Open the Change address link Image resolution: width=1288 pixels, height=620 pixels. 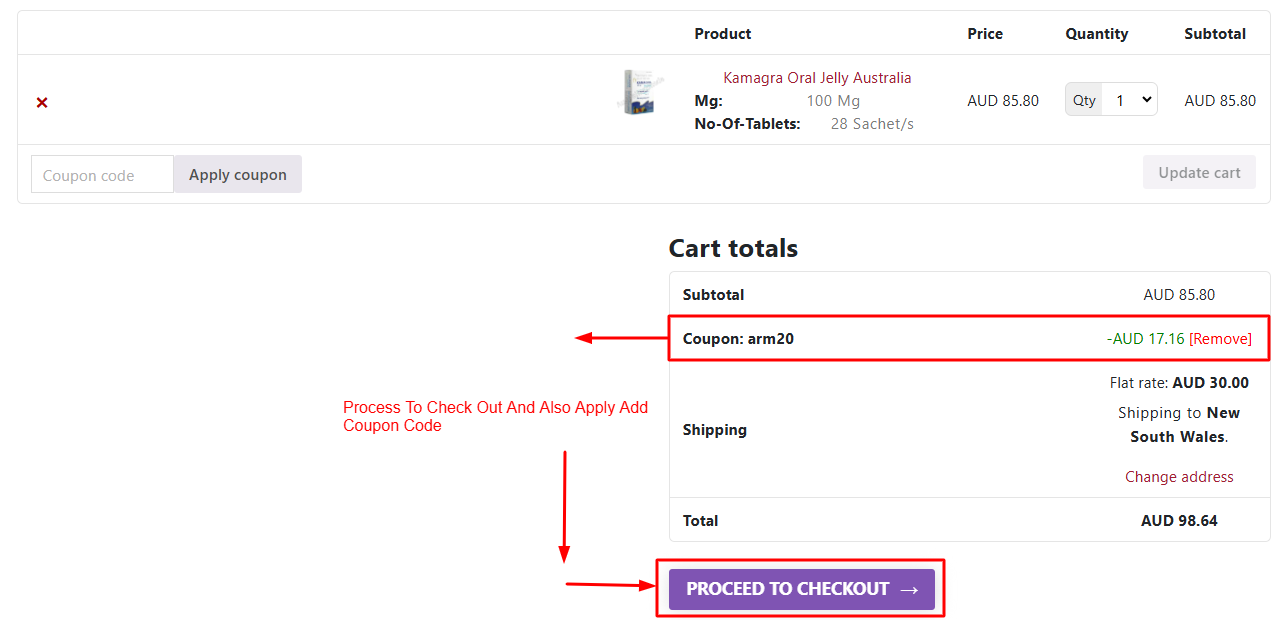coord(1179,477)
